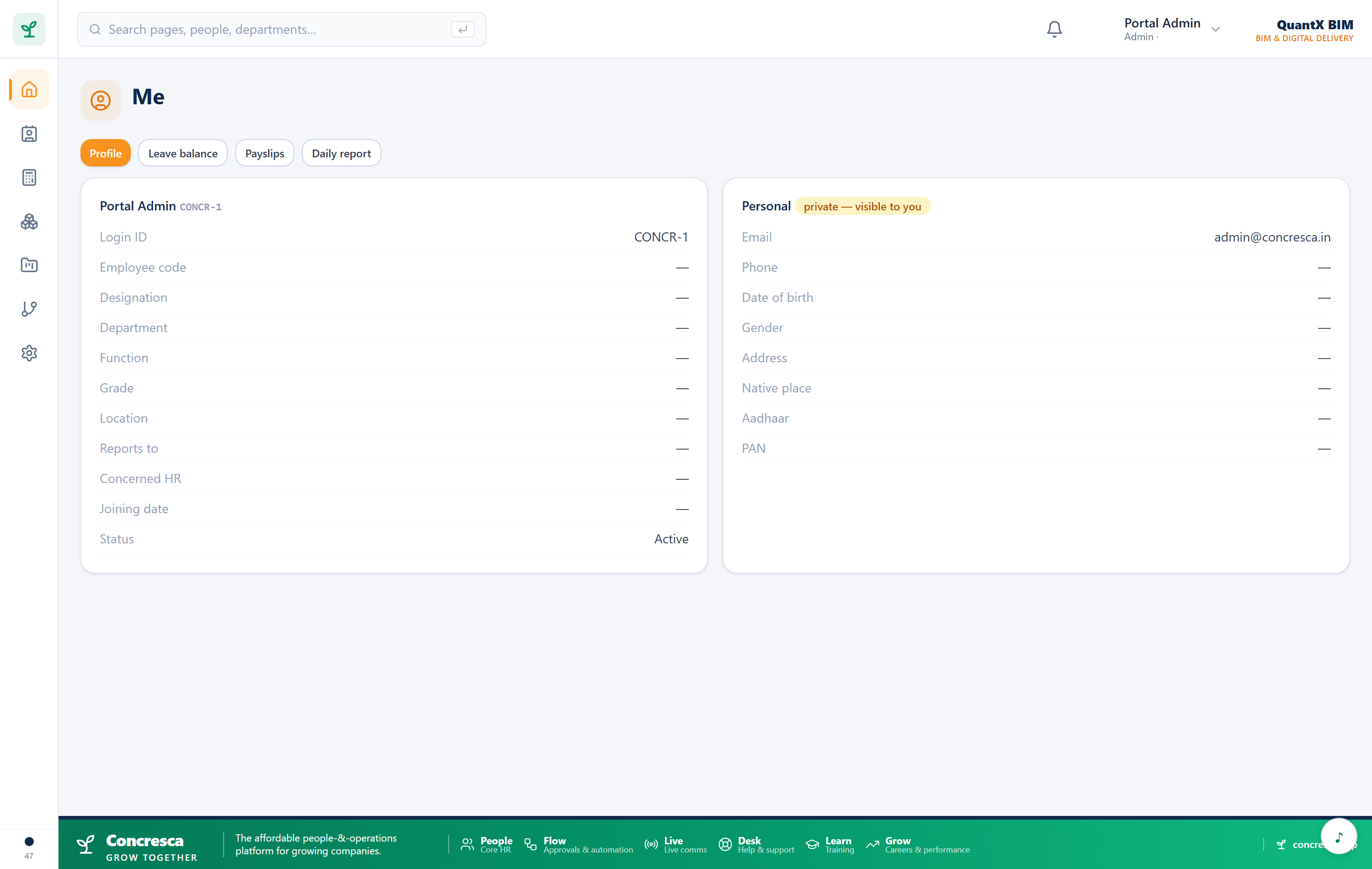Click the Aadhaar row label
This screenshot has height=869, width=1372.
pyautogui.click(x=765, y=418)
